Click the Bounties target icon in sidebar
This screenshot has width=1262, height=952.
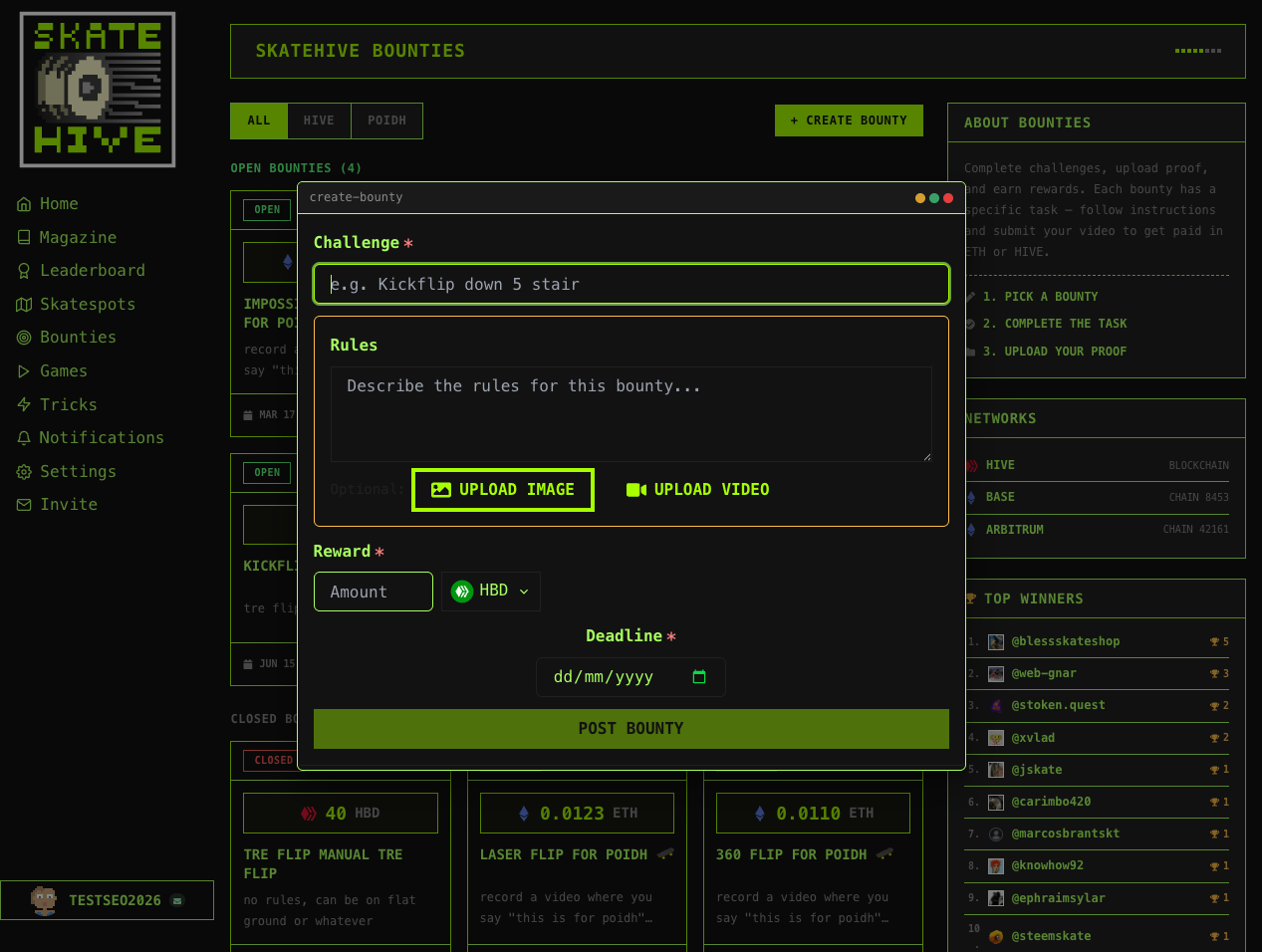(24, 338)
